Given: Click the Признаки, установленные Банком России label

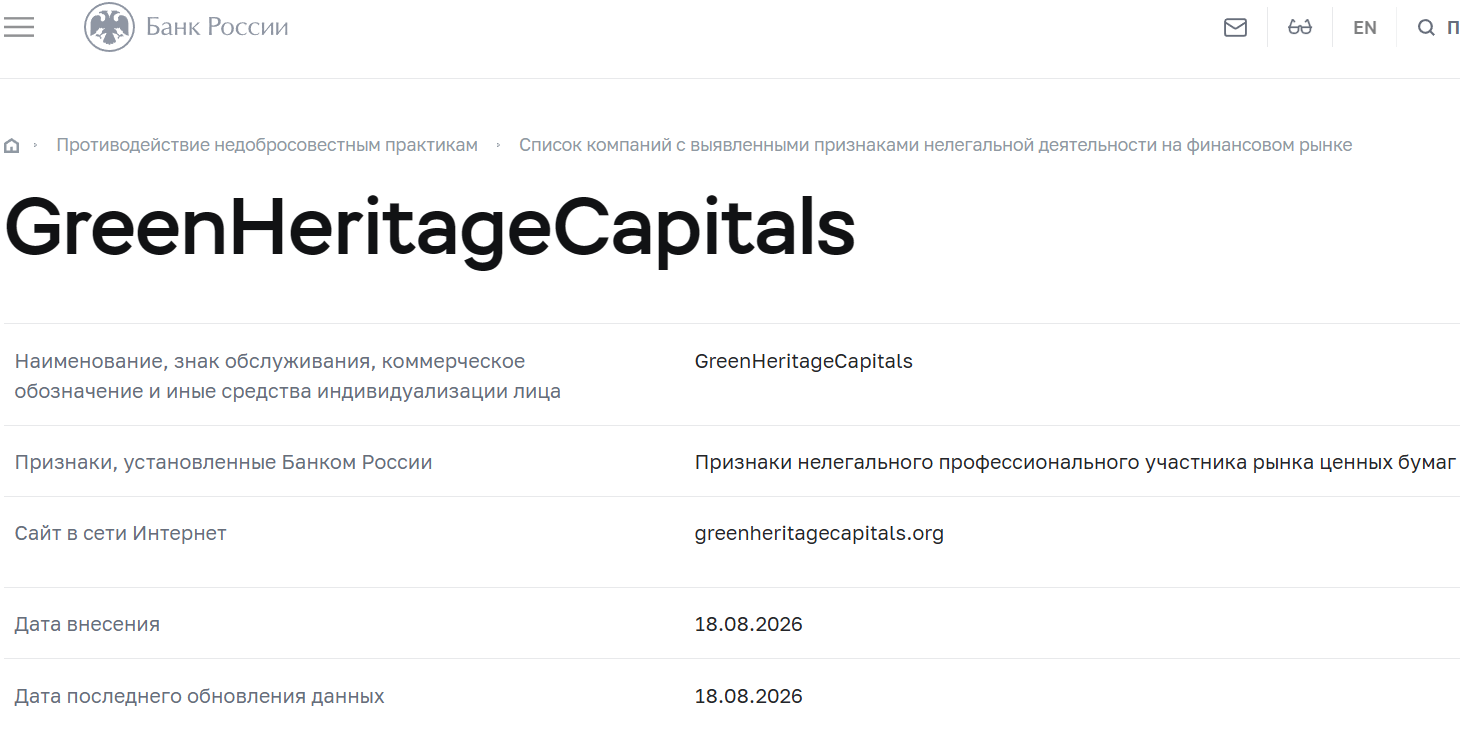Looking at the screenshot, I should pyautogui.click(x=223, y=462).
